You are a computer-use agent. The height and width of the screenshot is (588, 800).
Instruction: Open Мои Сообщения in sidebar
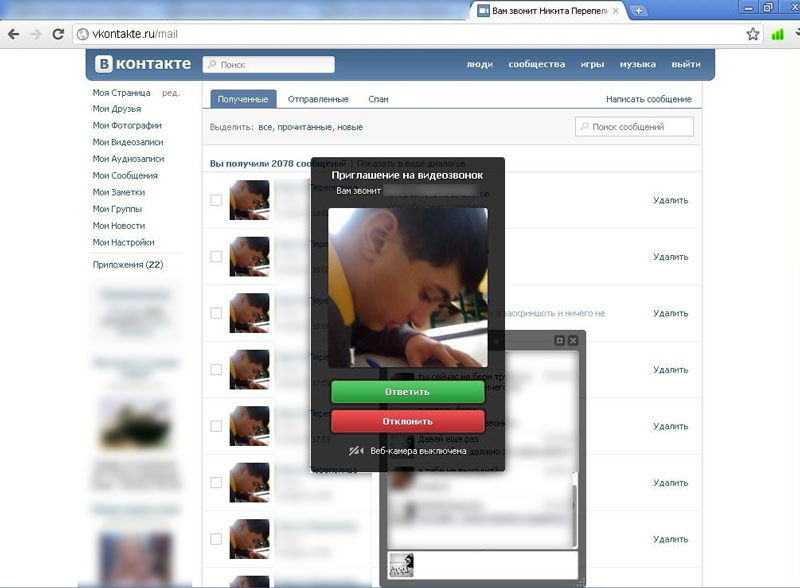pyautogui.click(x=125, y=176)
